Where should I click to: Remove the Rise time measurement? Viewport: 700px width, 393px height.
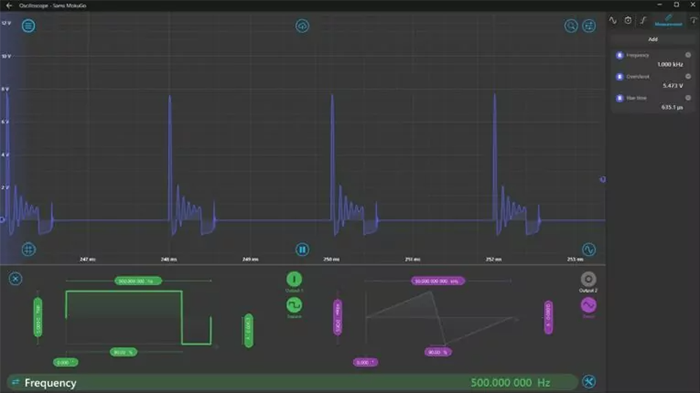(688, 98)
